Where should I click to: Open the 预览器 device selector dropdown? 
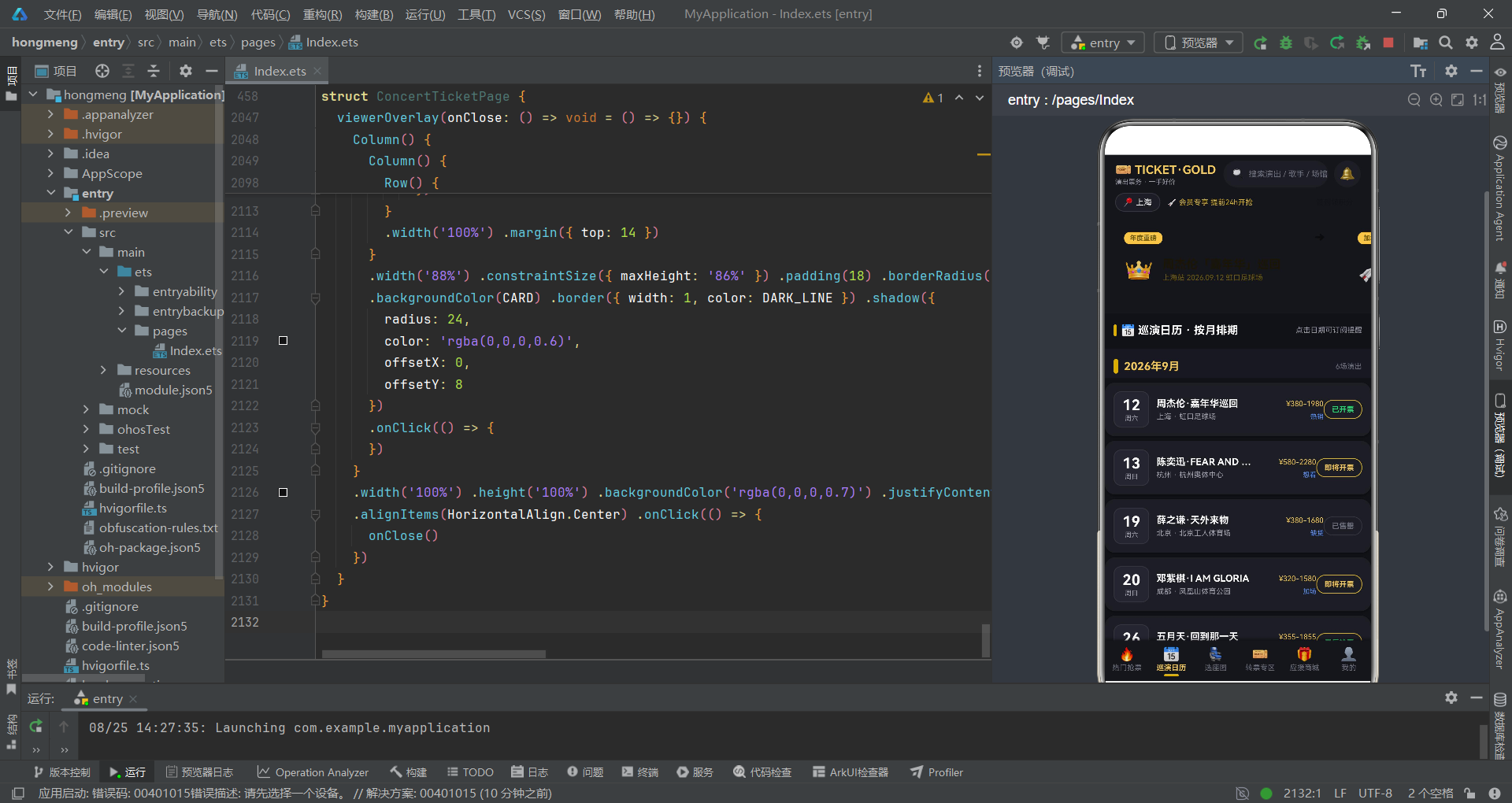tap(1199, 43)
